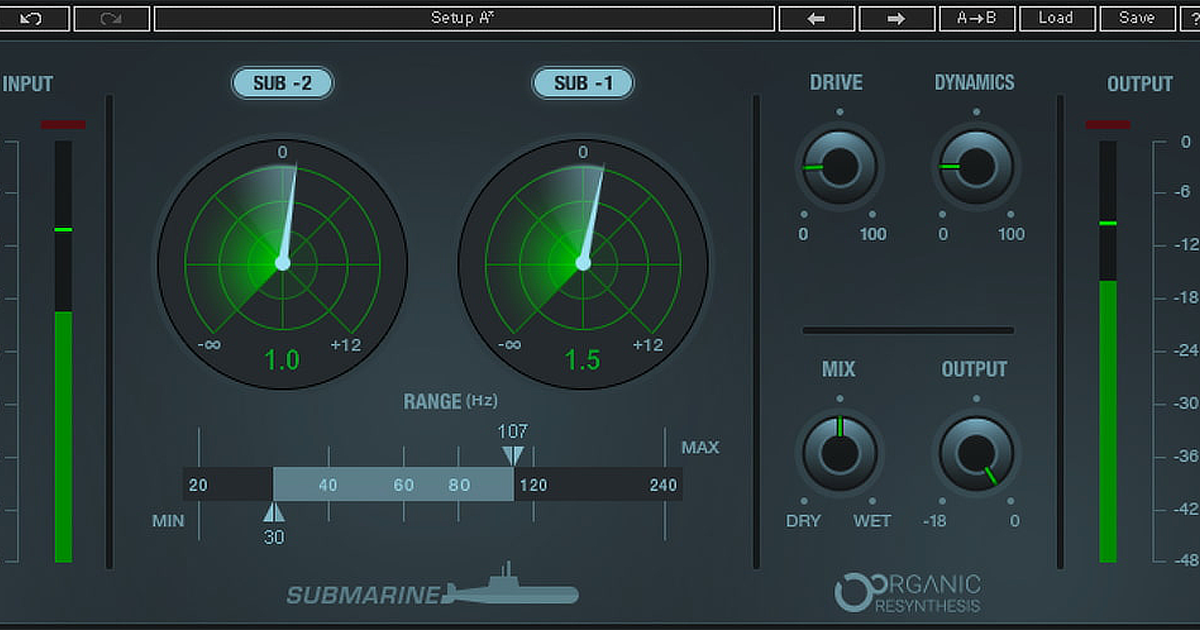Click the undo arrow button
The image size is (1200, 630).
tap(33, 18)
